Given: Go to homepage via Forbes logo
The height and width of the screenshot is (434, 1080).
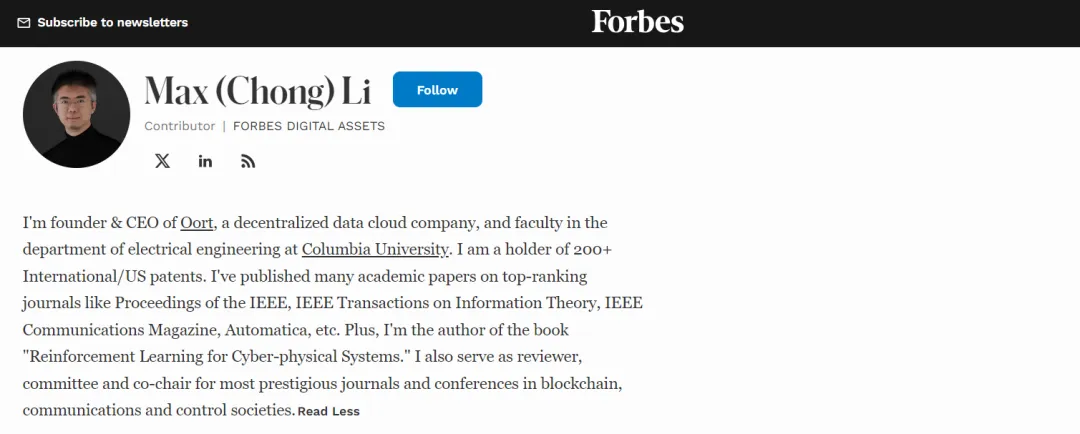Looking at the screenshot, I should pos(638,22).
